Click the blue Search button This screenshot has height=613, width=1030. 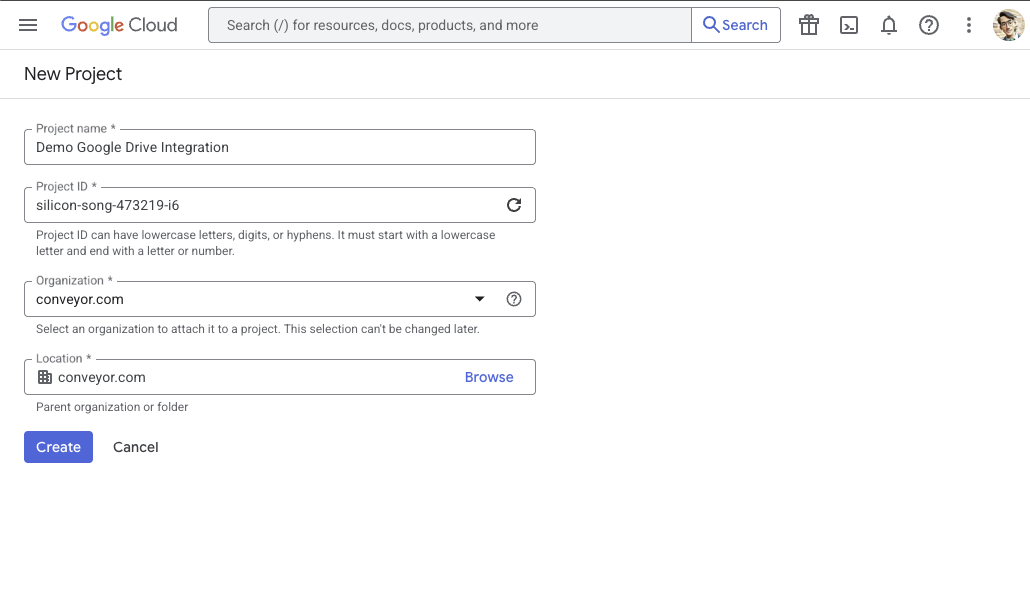736,25
